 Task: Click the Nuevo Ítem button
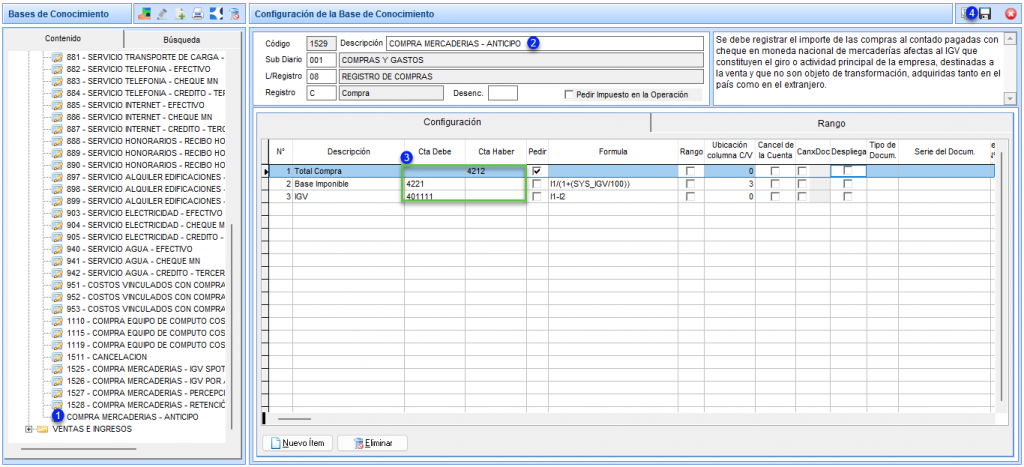click(x=298, y=443)
